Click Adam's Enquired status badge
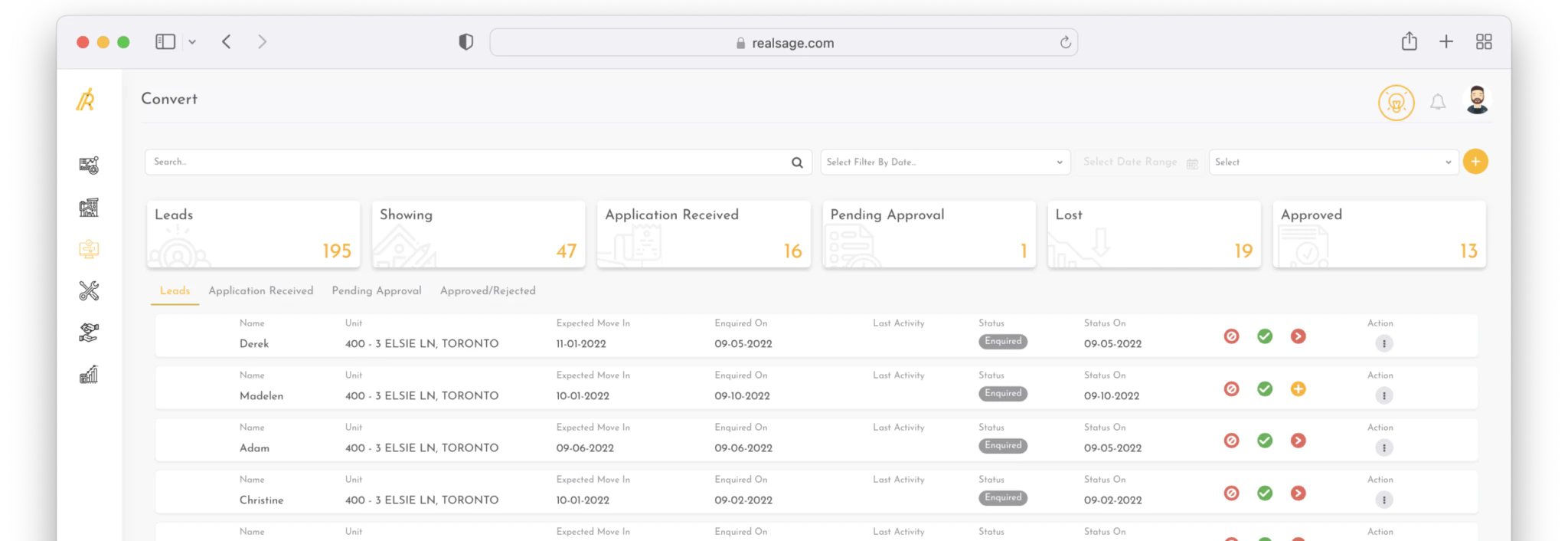Viewport: 1568px width, 541px height. (x=1003, y=445)
